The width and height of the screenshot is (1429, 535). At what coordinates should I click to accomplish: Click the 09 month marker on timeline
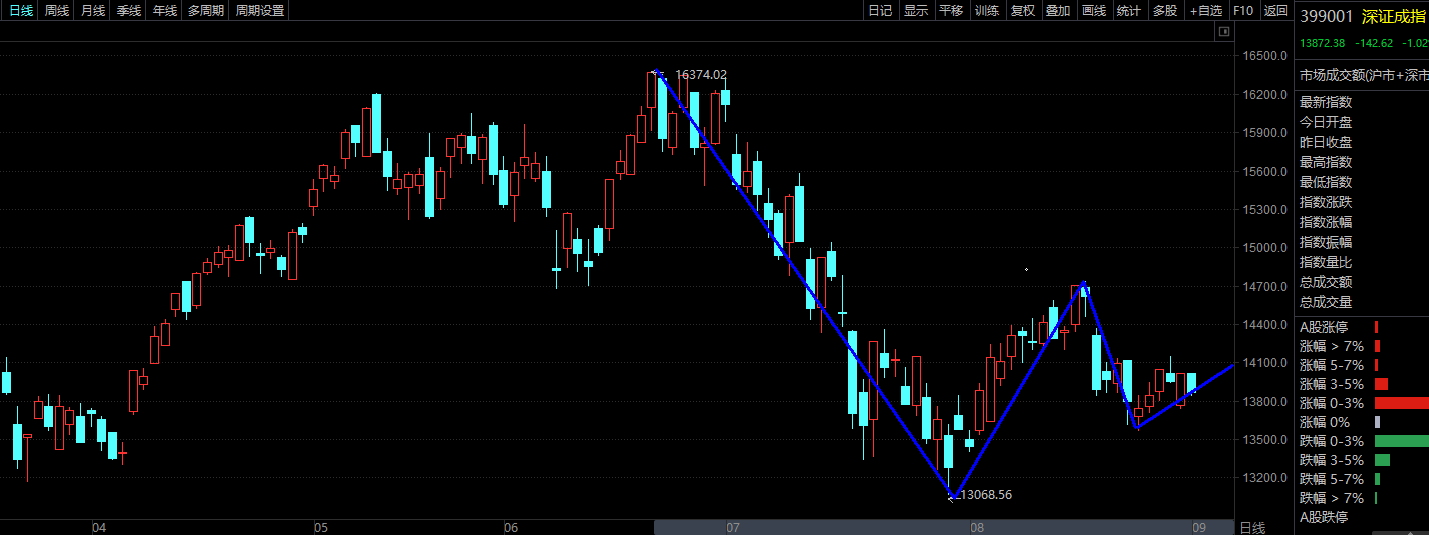coord(1199,527)
